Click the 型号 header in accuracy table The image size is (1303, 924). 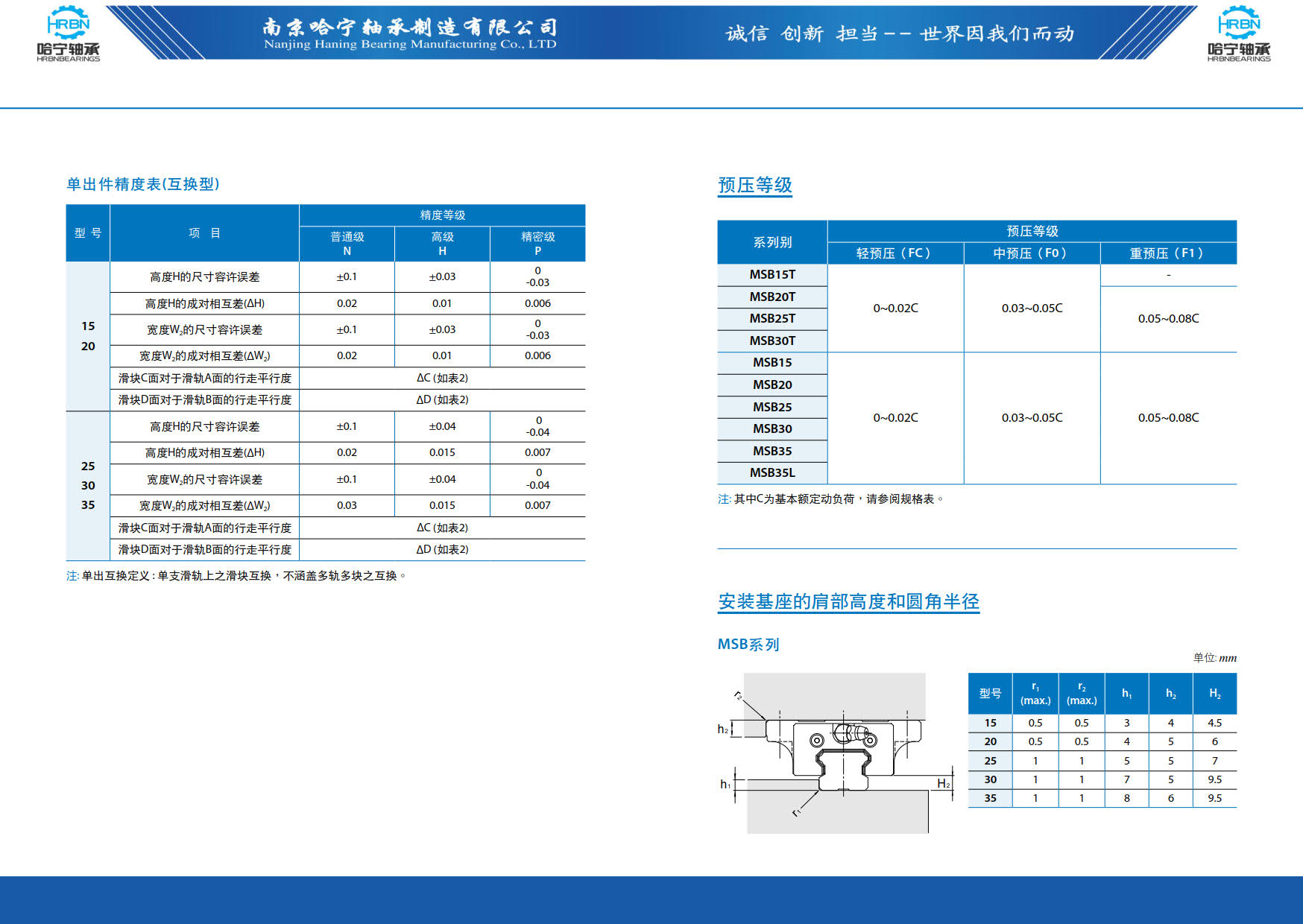pos(88,233)
